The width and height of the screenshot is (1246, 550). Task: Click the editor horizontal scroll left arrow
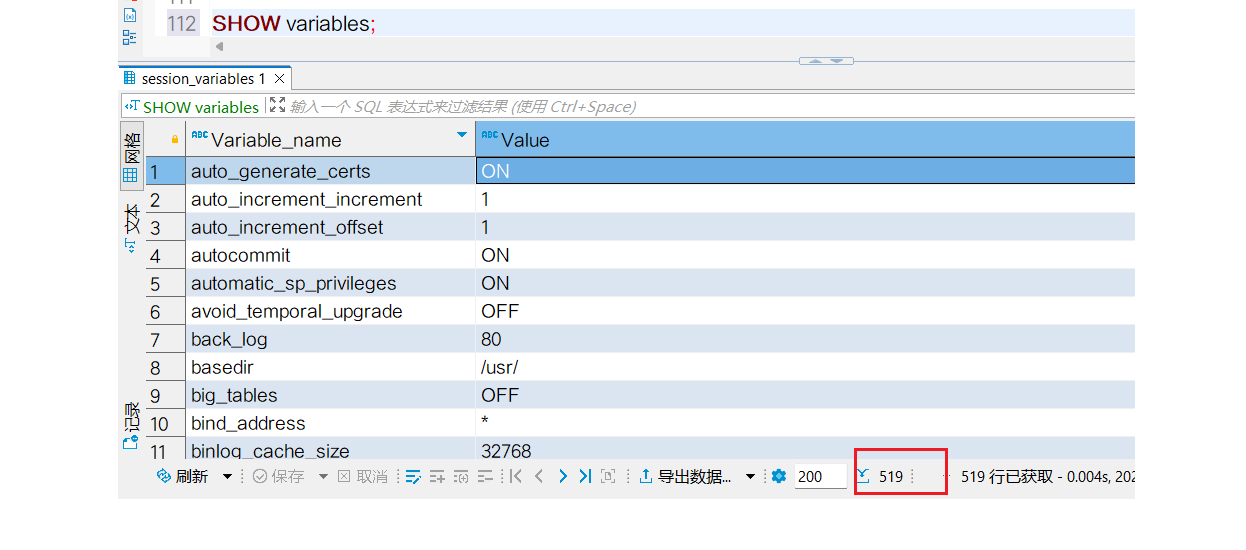click(219, 47)
